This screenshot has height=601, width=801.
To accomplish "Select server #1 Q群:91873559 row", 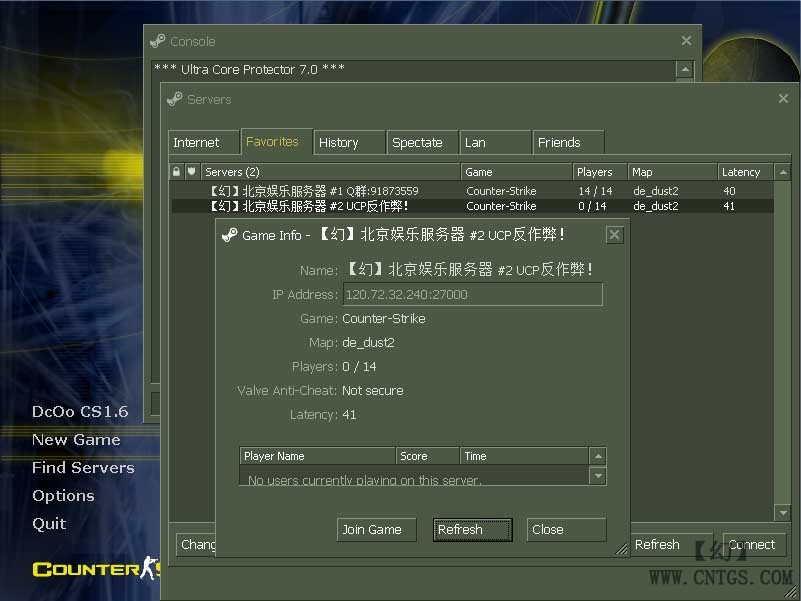I will coord(472,191).
